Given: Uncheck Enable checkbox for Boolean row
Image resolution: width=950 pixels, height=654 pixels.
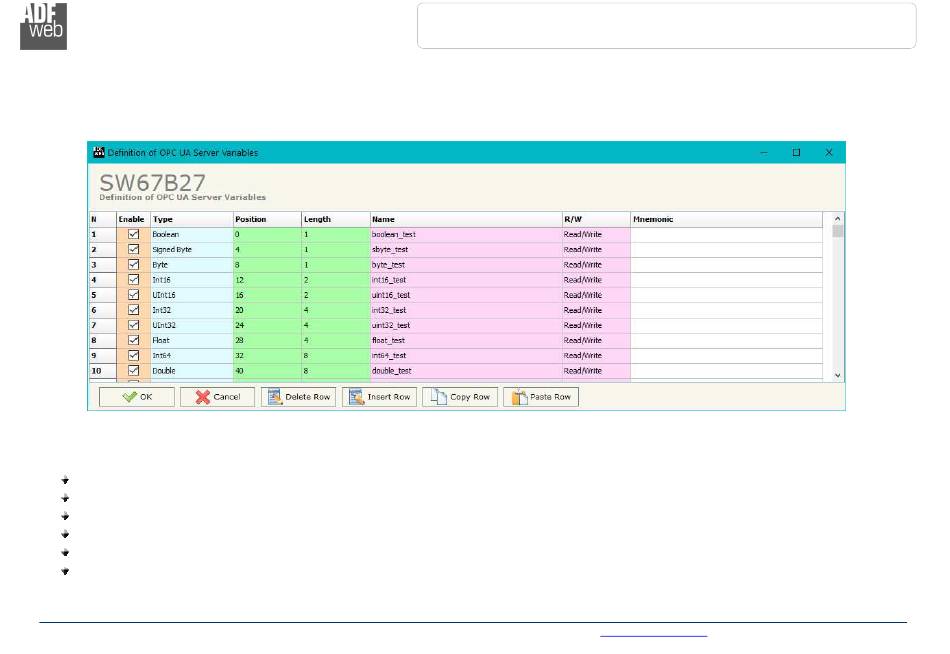Looking at the screenshot, I should pyautogui.click(x=133, y=234).
